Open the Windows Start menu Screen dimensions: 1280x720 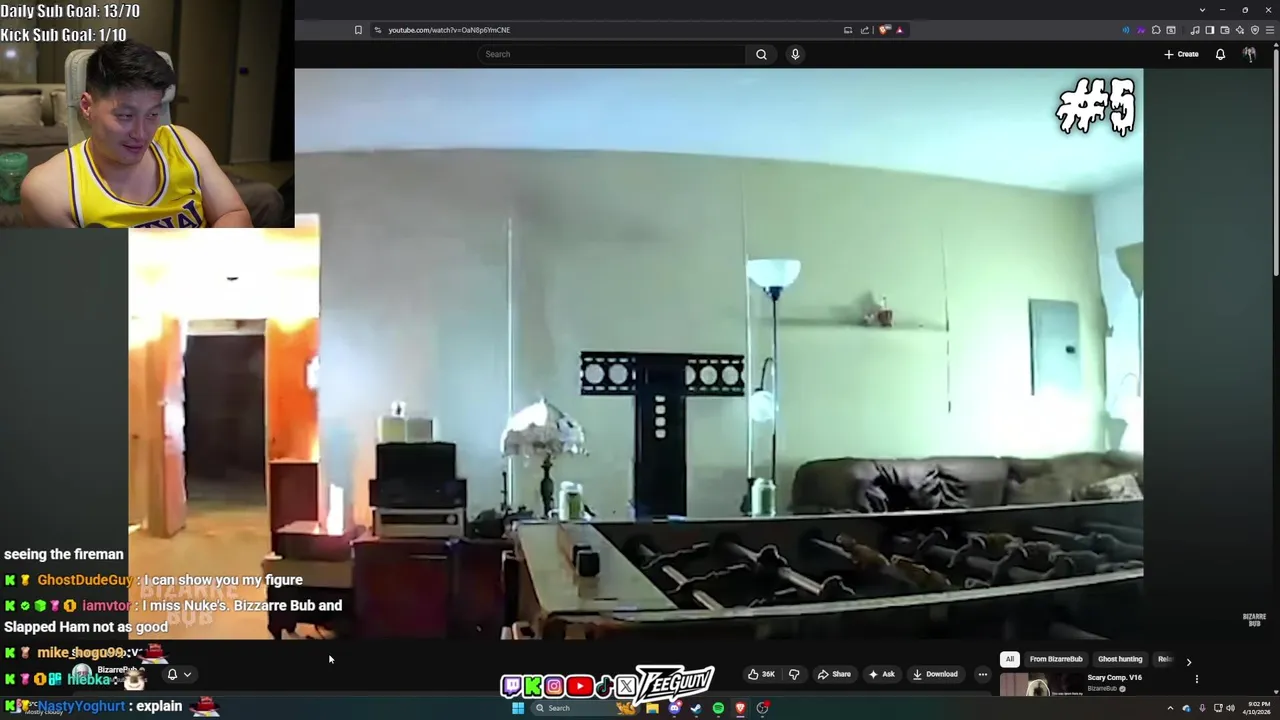click(518, 708)
